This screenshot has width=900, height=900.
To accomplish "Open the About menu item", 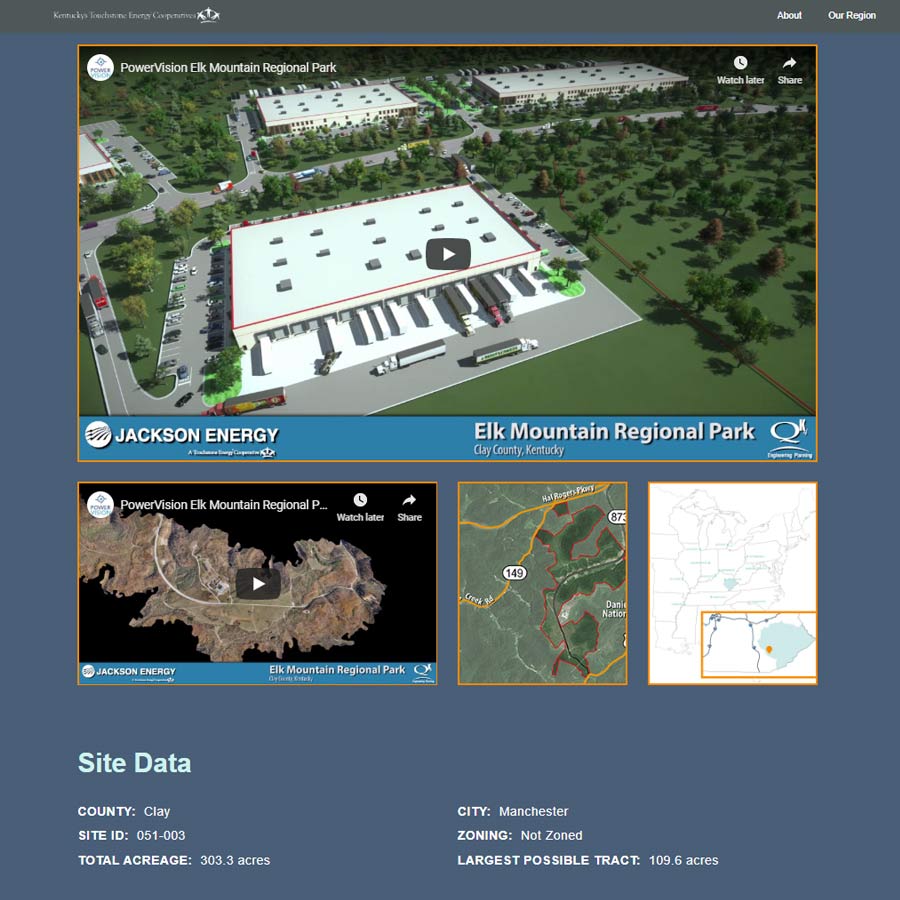I will click(789, 15).
